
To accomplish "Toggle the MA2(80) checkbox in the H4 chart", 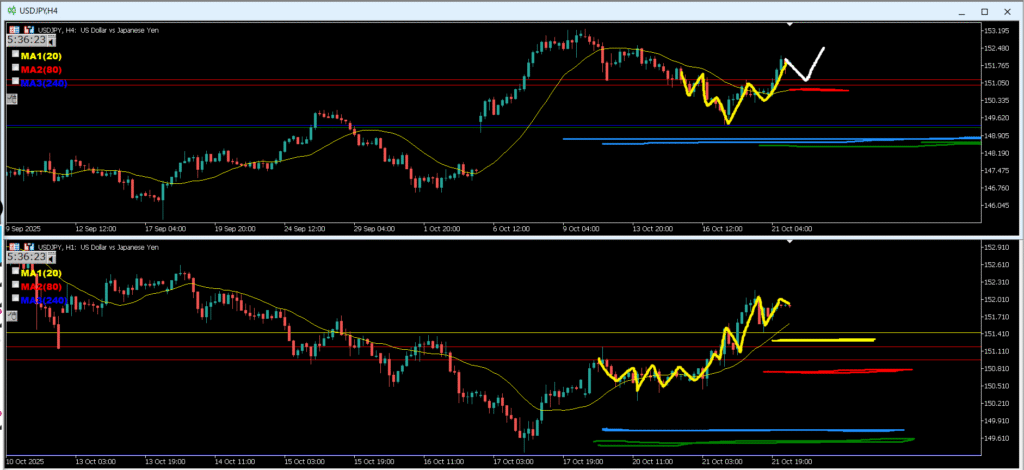I will click(15, 69).
